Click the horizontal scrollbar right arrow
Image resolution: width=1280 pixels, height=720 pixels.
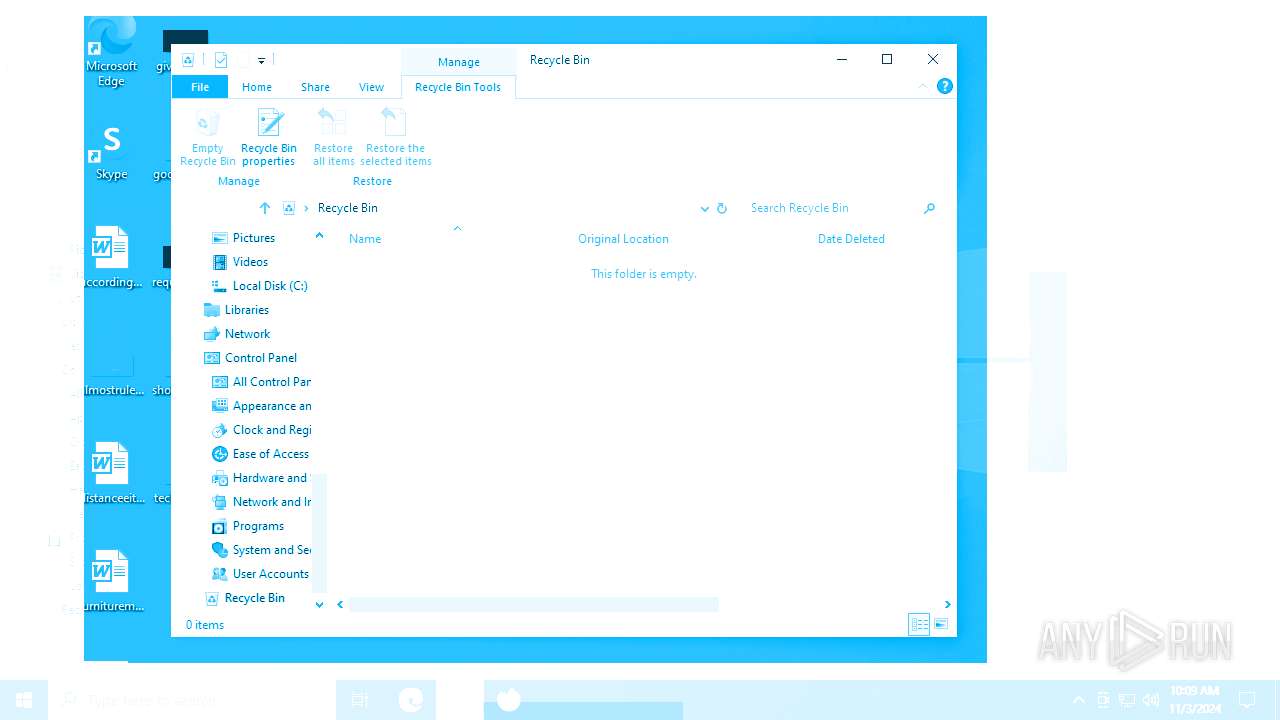tap(947, 604)
